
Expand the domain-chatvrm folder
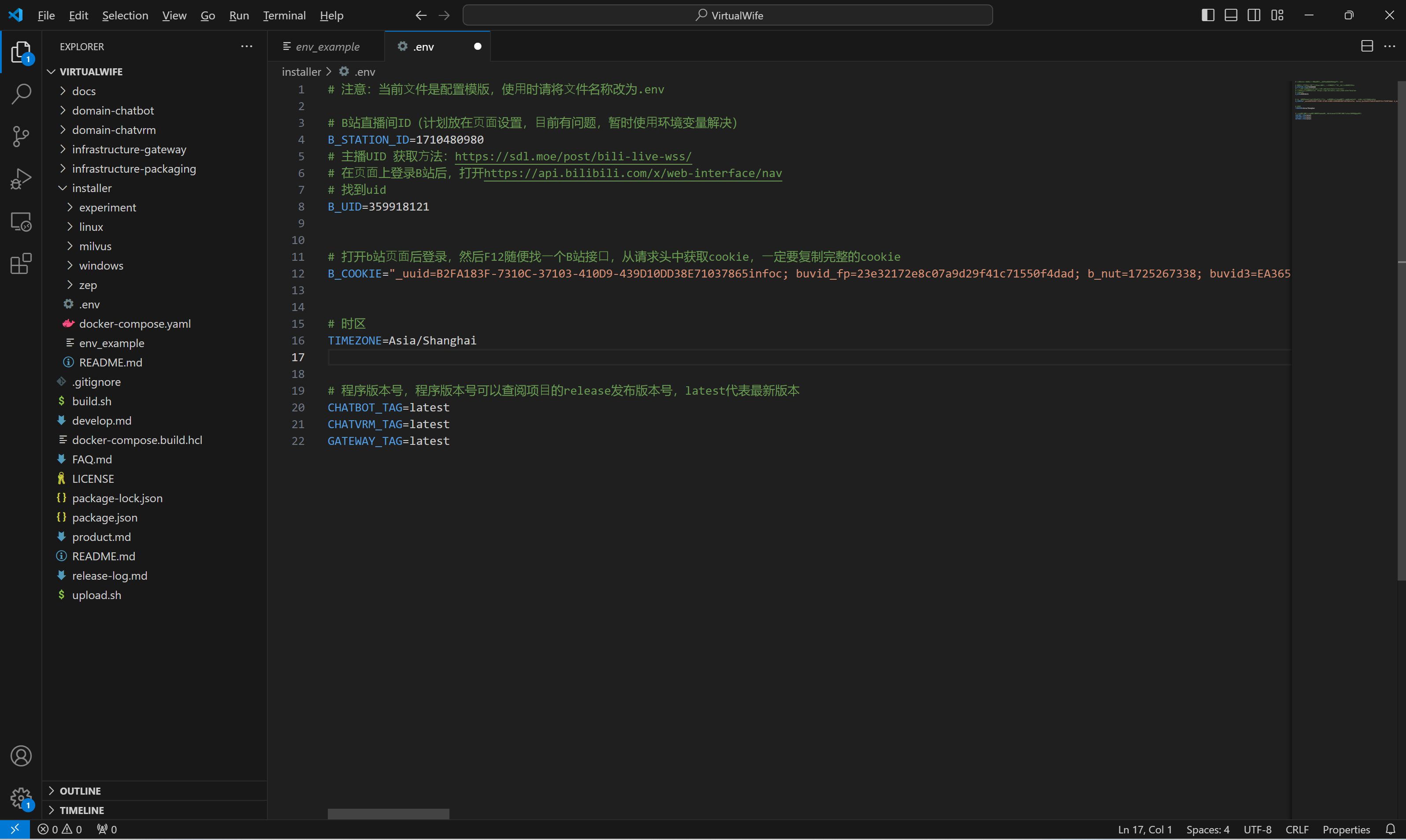tap(114, 130)
